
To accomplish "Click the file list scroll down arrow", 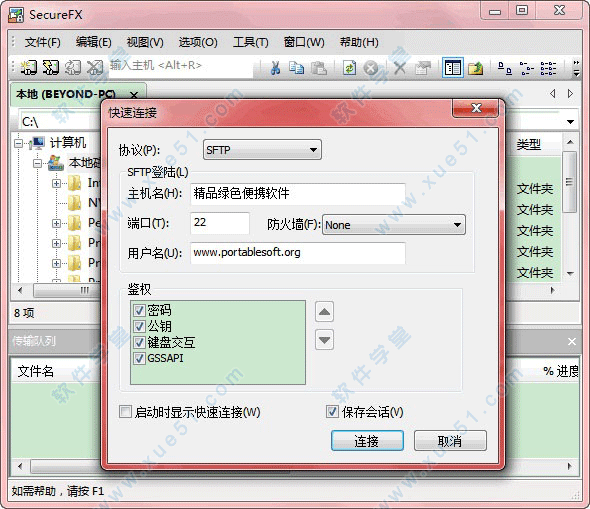I will [x=570, y=273].
